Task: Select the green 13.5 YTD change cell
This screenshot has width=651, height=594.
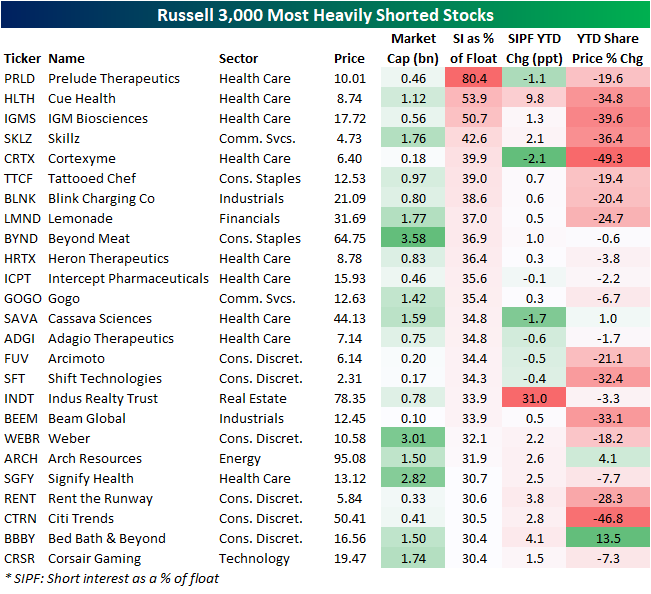Action: (608, 538)
